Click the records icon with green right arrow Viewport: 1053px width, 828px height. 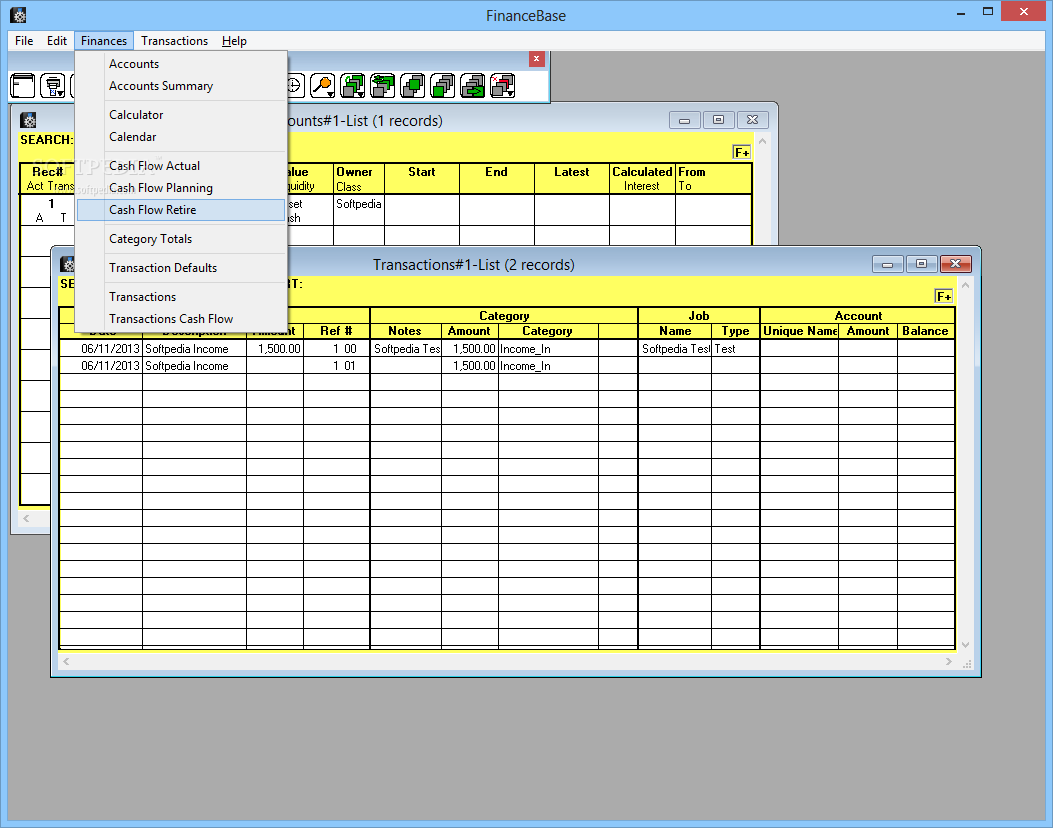[x=473, y=86]
